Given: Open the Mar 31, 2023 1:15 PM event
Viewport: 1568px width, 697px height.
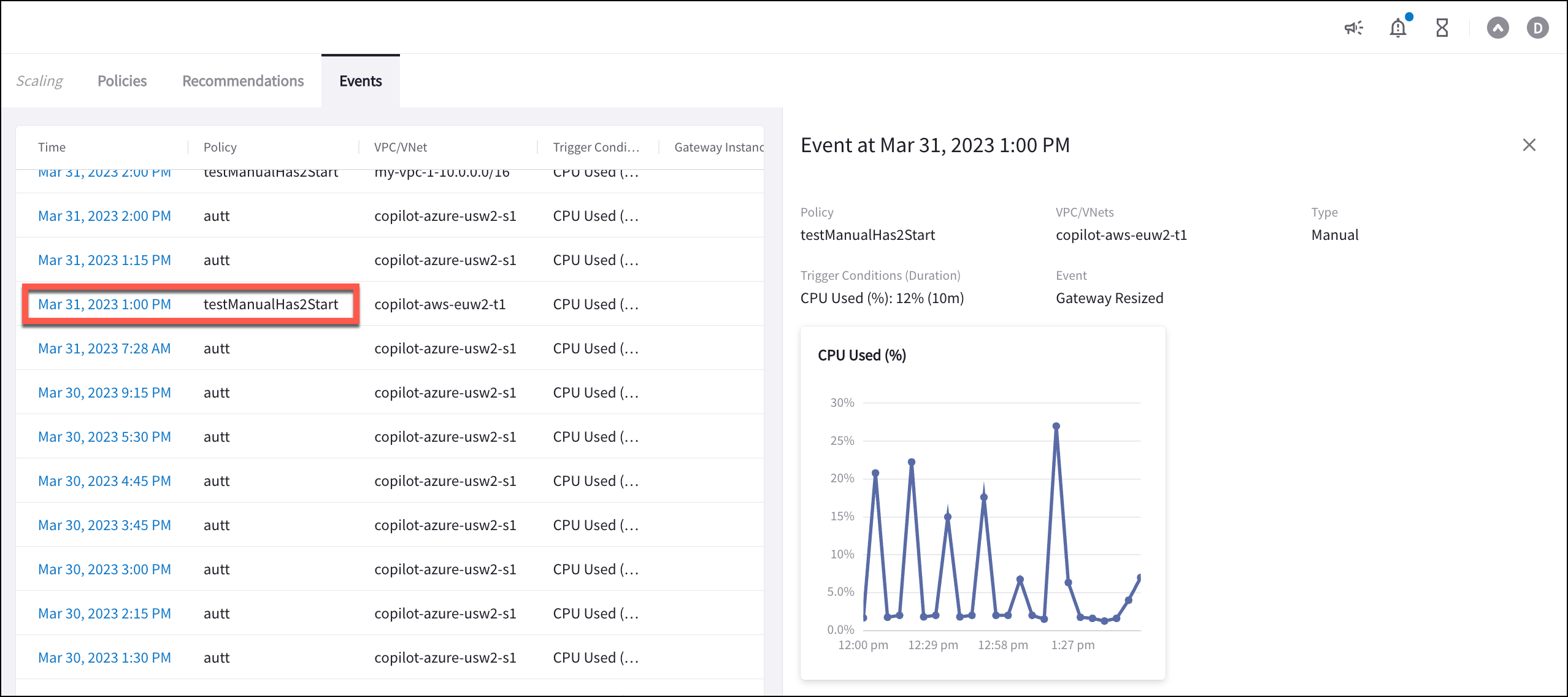Looking at the screenshot, I should point(104,260).
